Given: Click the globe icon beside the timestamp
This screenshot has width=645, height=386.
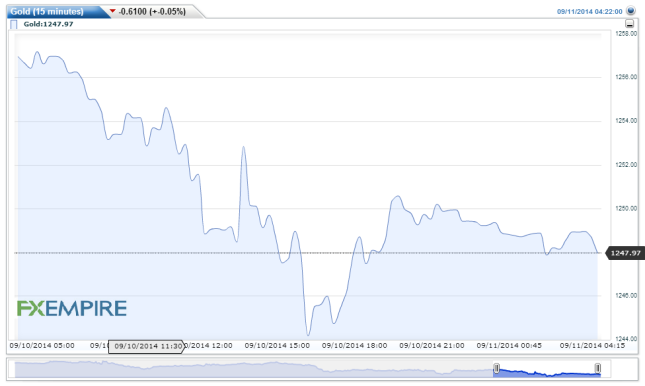Looking at the screenshot, I should [631, 11].
